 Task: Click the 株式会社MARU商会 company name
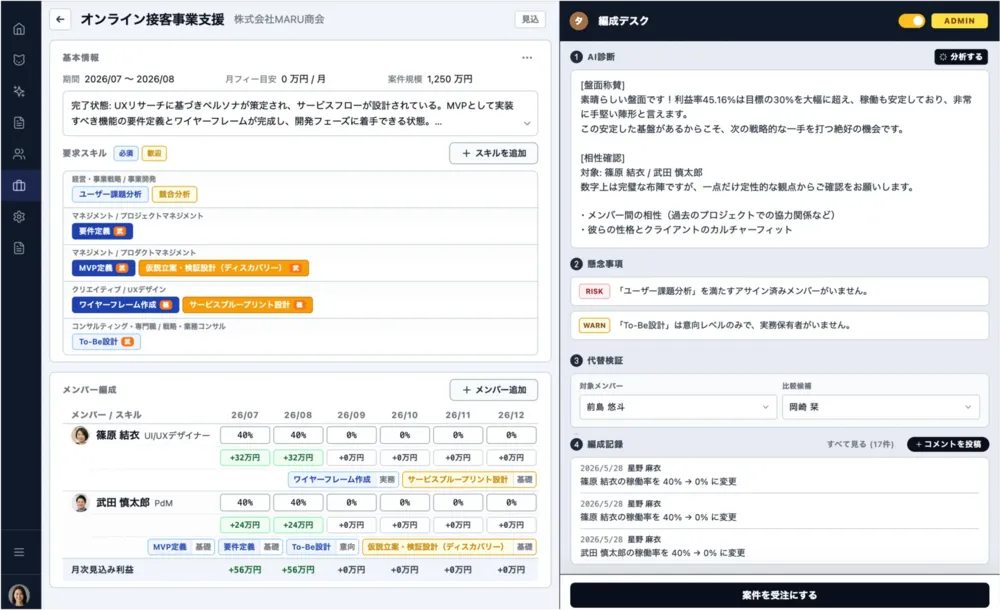coord(279,20)
